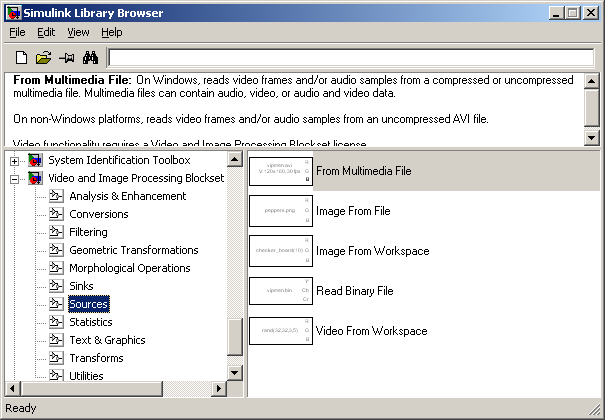Click the Video From Workspace label

pos(372,331)
